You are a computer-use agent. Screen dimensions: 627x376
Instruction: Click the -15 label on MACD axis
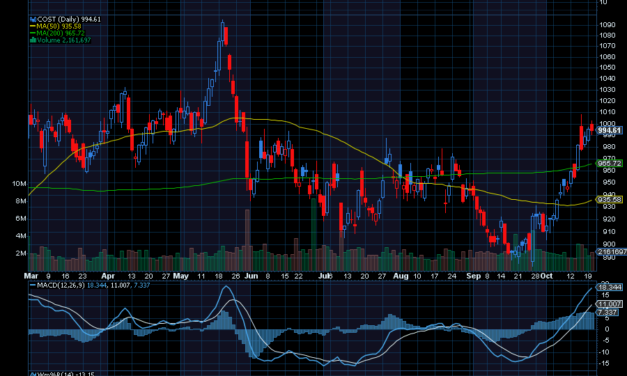click(x=603, y=363)
